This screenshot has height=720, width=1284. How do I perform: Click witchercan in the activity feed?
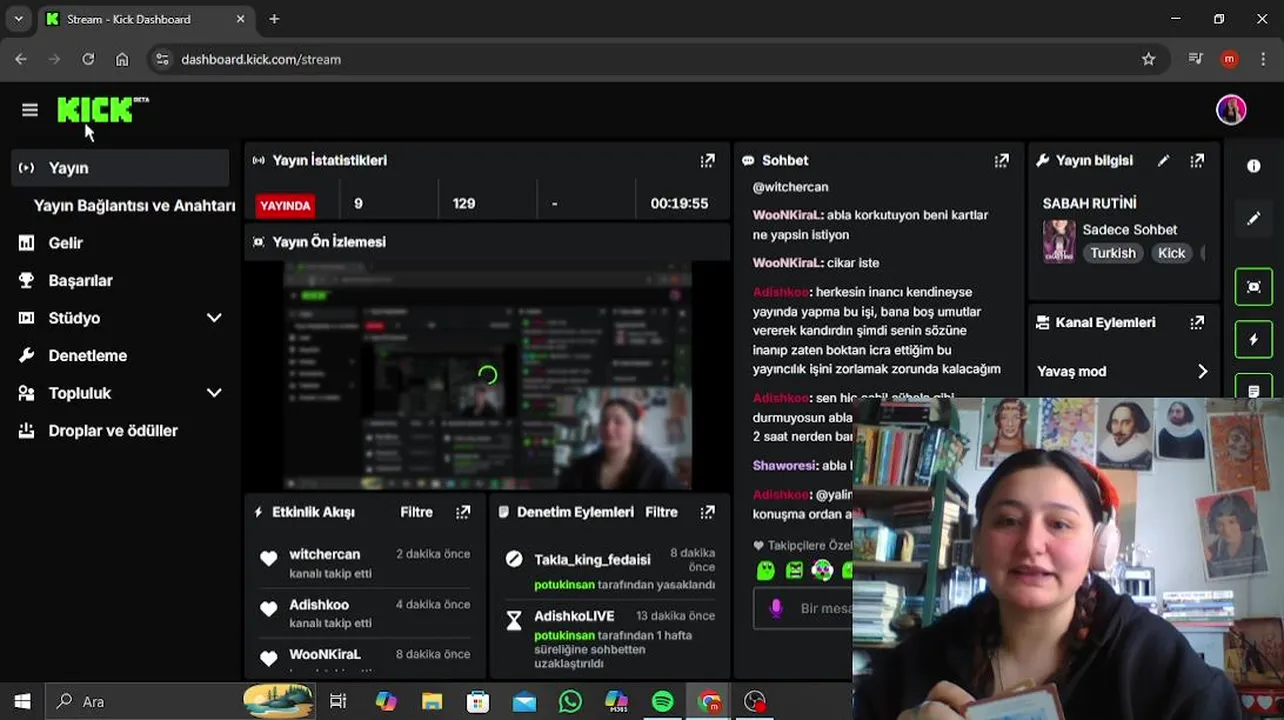point(324,554)
